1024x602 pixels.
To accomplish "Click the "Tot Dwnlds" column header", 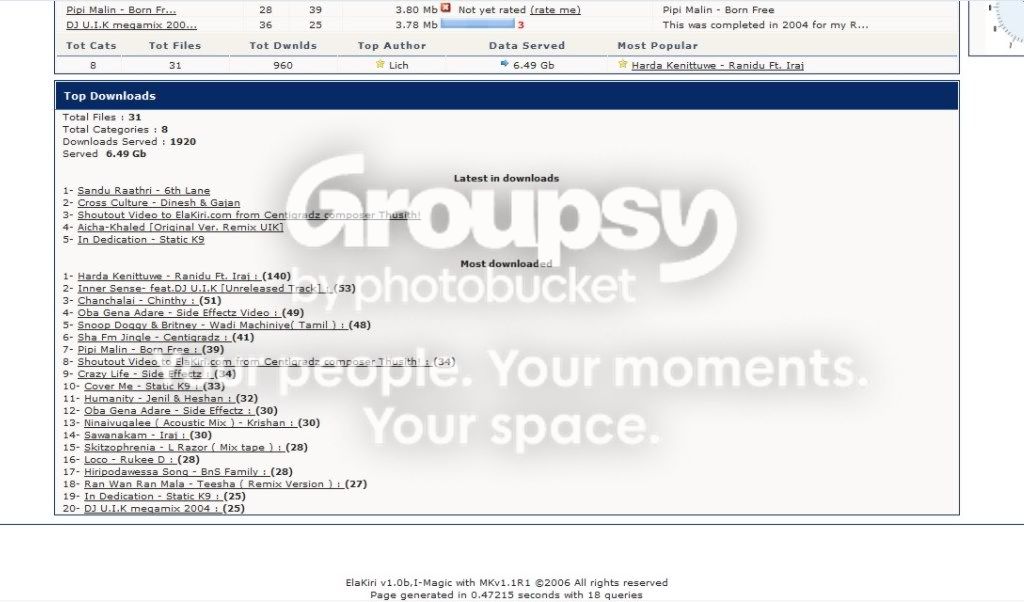I will coord(283,46).
